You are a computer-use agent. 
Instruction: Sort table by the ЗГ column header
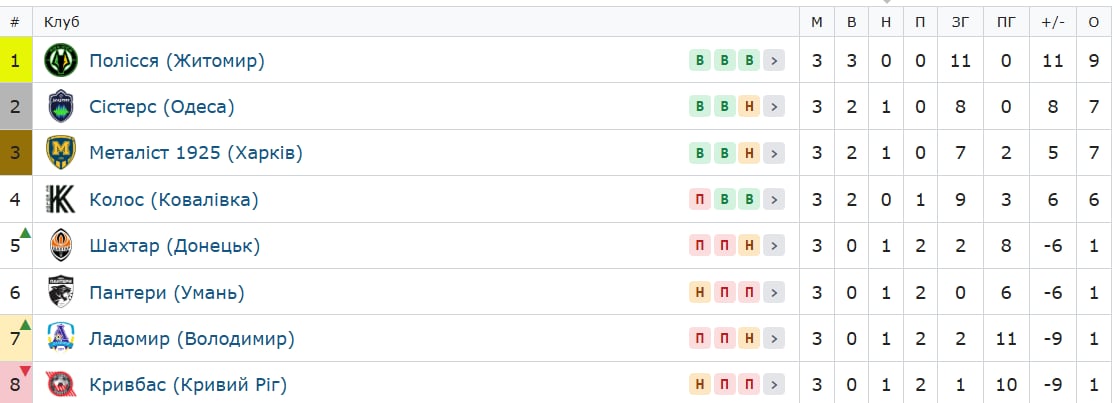point(960,22)
